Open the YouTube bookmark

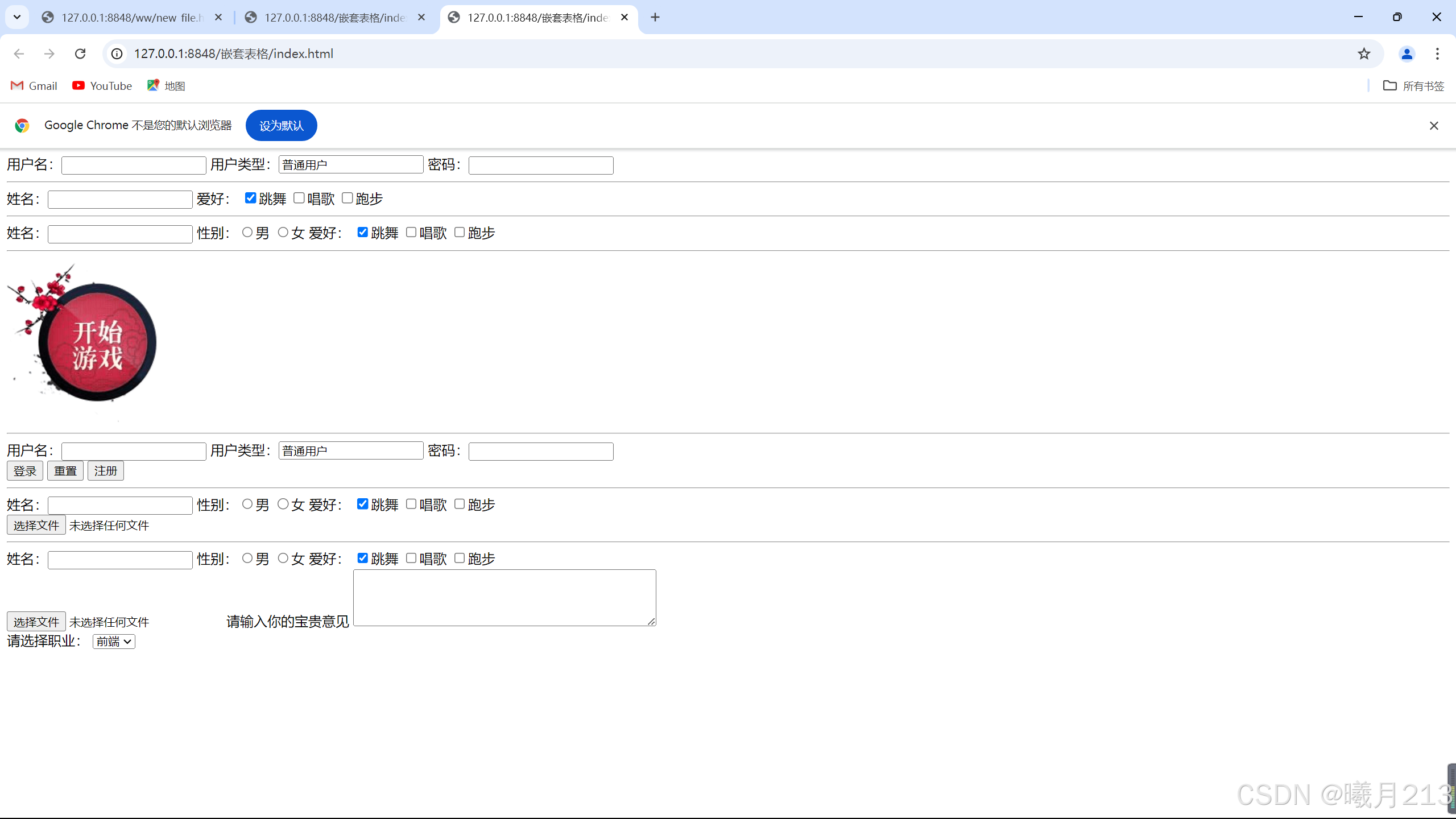point(102,86)
